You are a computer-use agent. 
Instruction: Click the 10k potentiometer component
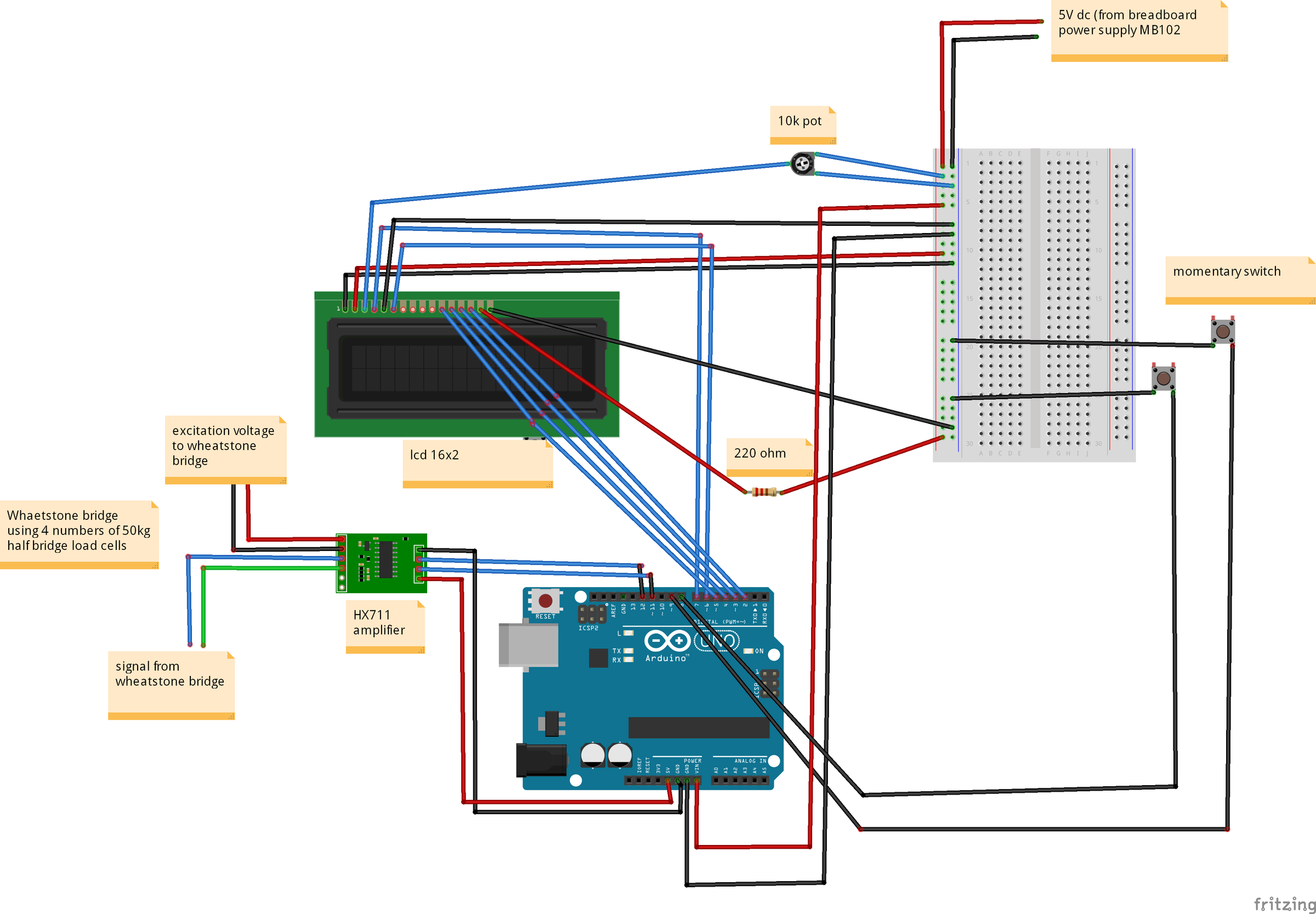802,163
